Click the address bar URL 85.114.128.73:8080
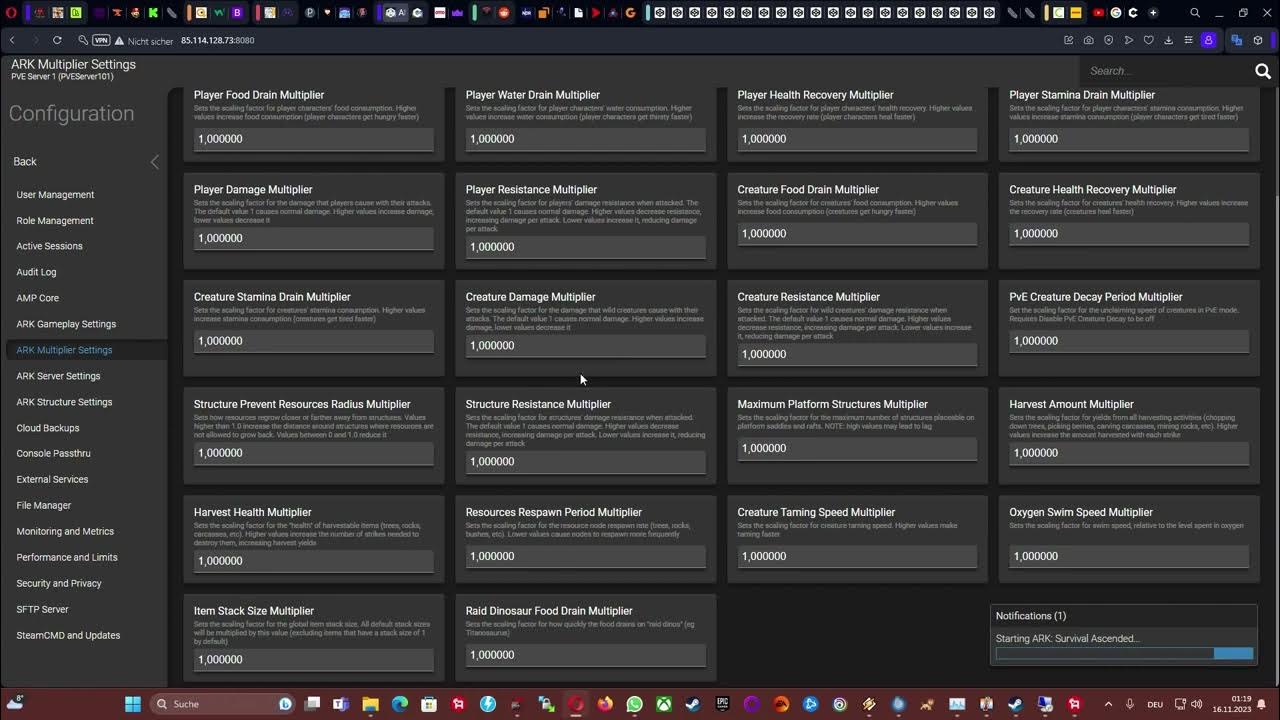1280x720 pixels. click(x=217, y=40)
